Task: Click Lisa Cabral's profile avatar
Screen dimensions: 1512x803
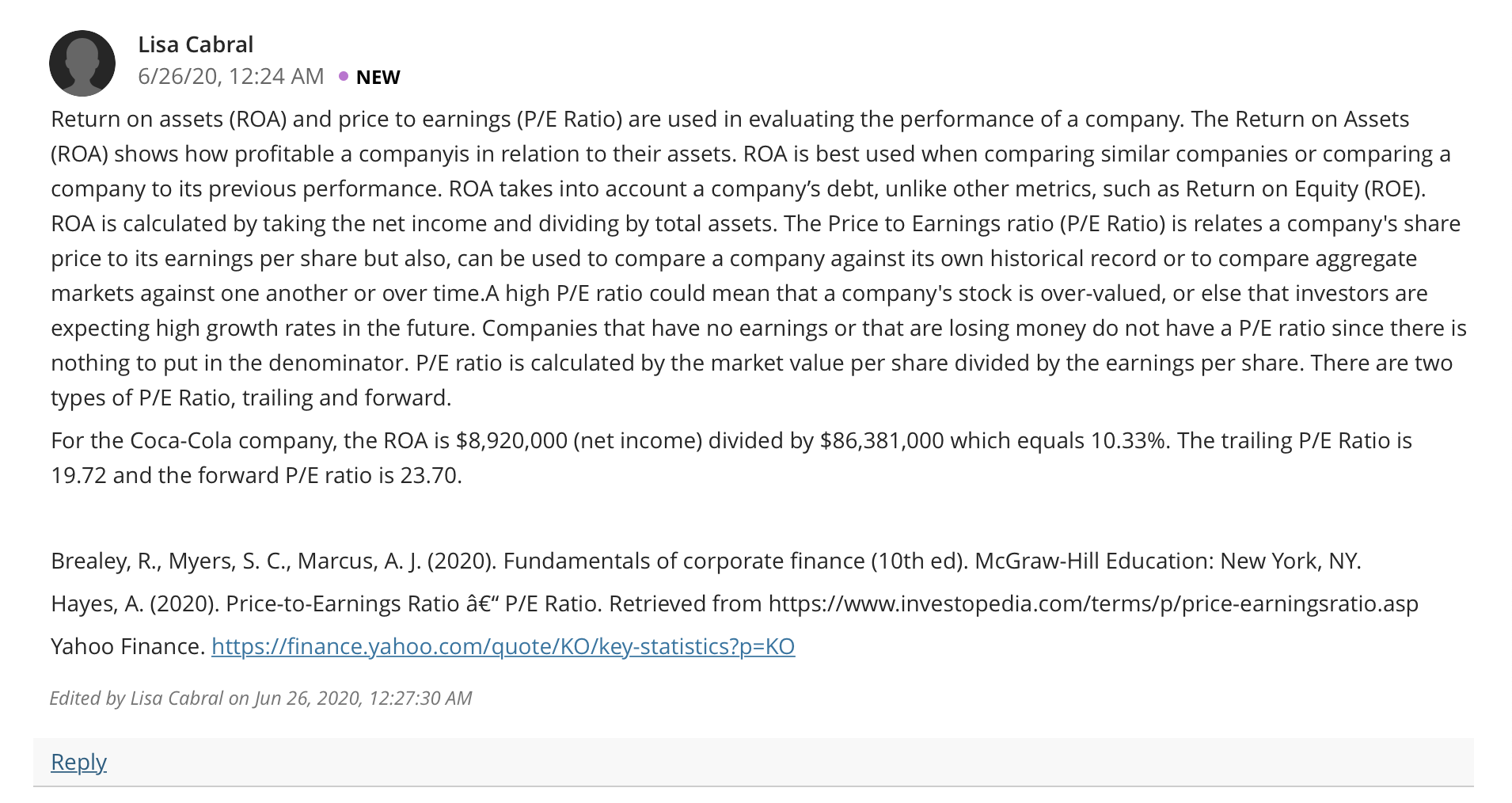Action: coord(82,63)
